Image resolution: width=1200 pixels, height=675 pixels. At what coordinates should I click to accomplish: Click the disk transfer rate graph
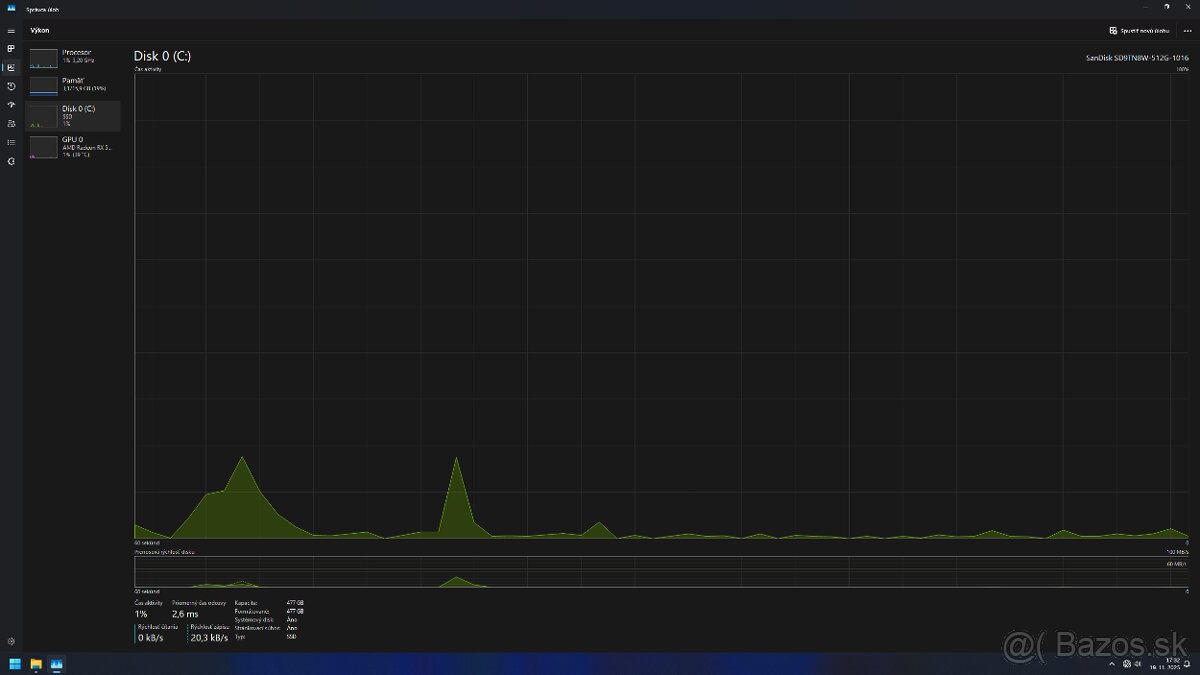pos(661,572)
